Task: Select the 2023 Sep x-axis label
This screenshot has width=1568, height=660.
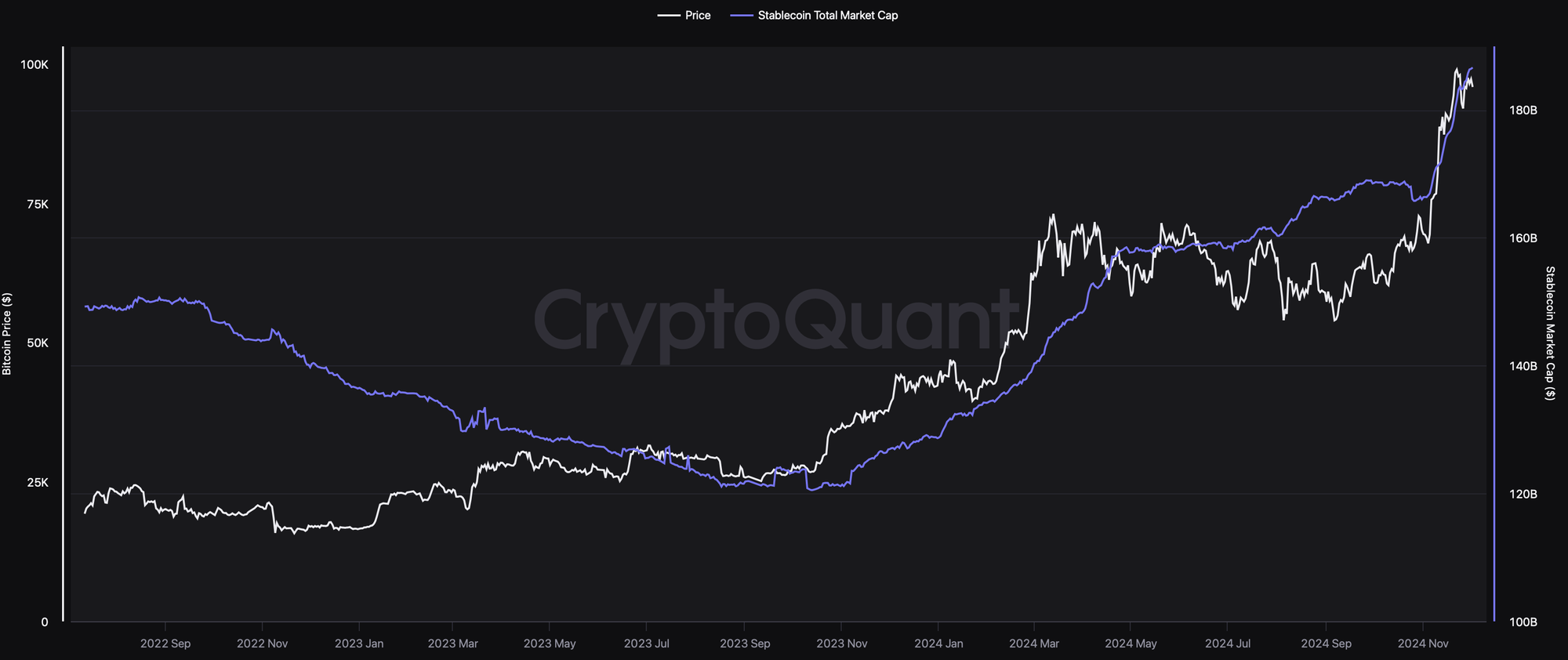Action: click(x=745, y=644)
